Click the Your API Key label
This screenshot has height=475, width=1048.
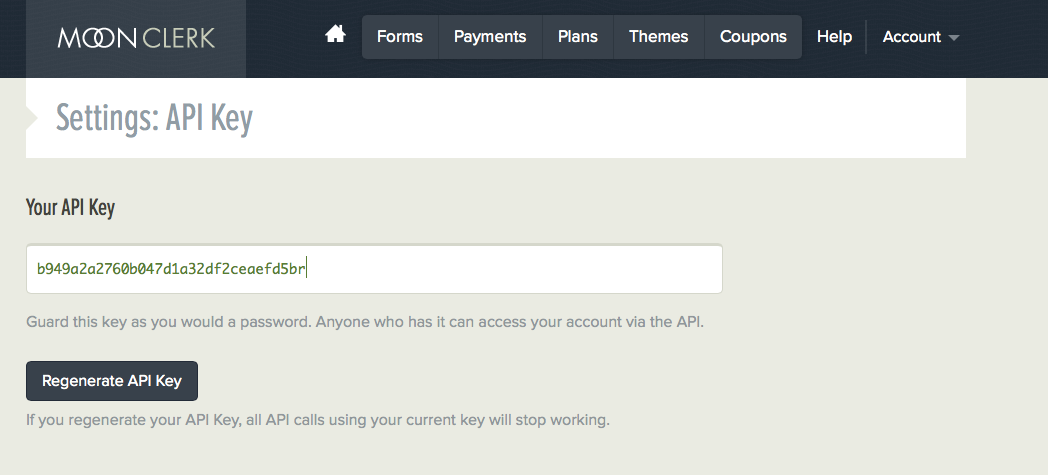click(x=70, y=207)
